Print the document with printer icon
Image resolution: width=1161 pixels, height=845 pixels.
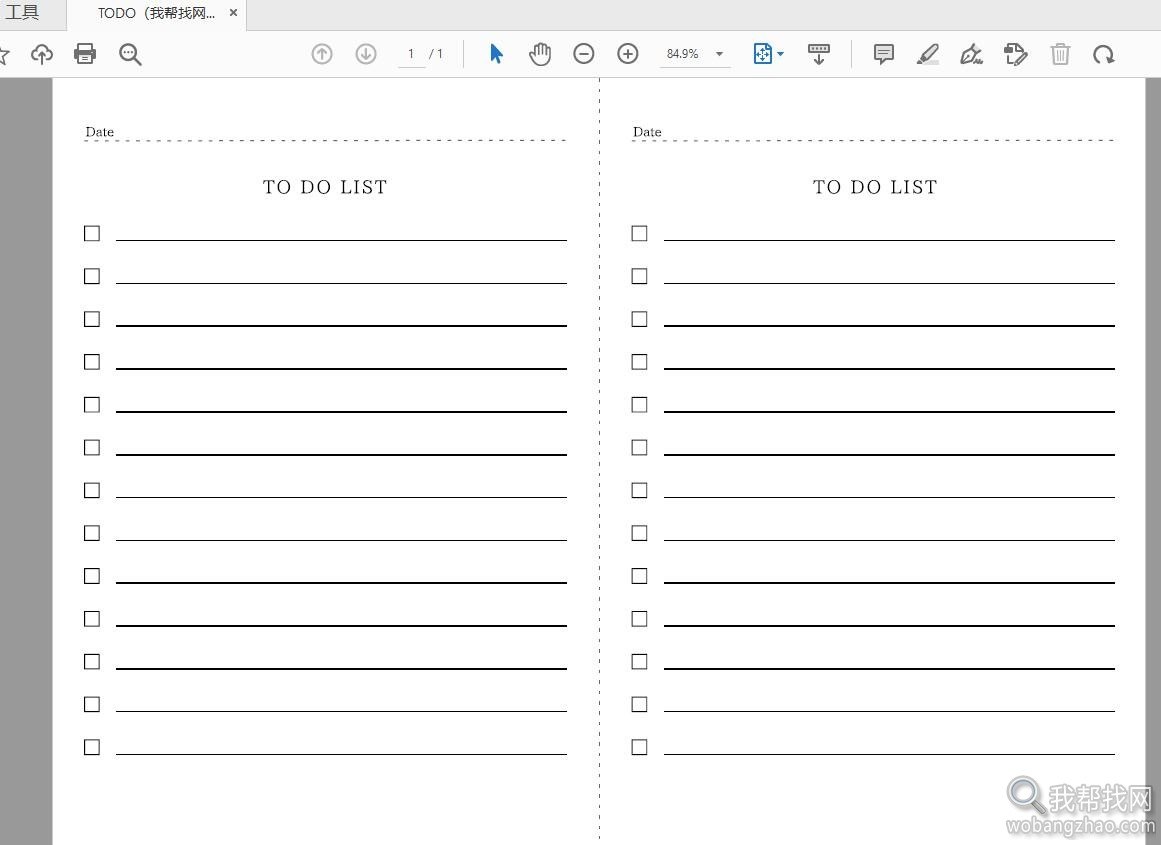(85, 53)
